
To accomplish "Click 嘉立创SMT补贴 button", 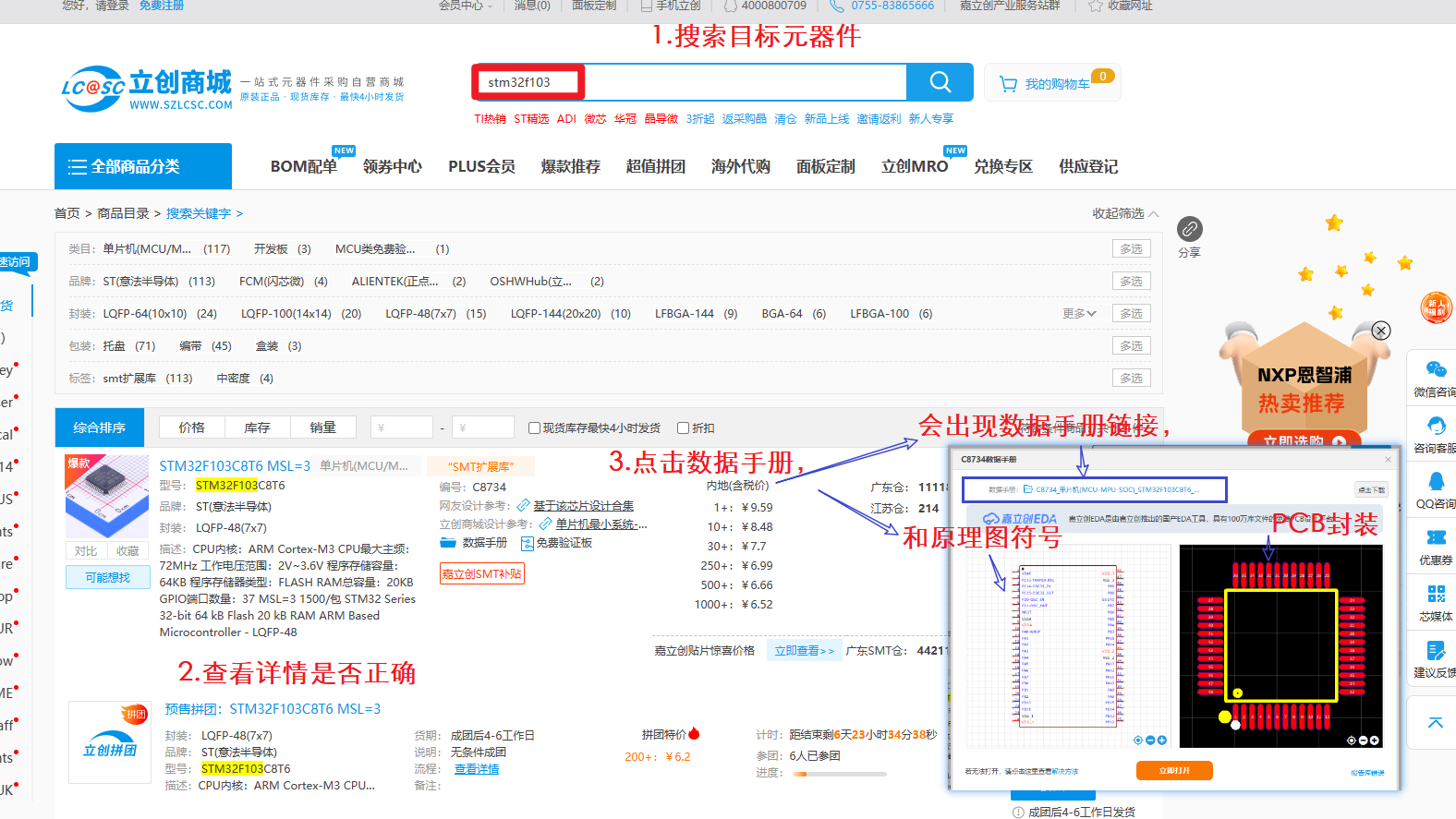I will click(x=482, y=573).
